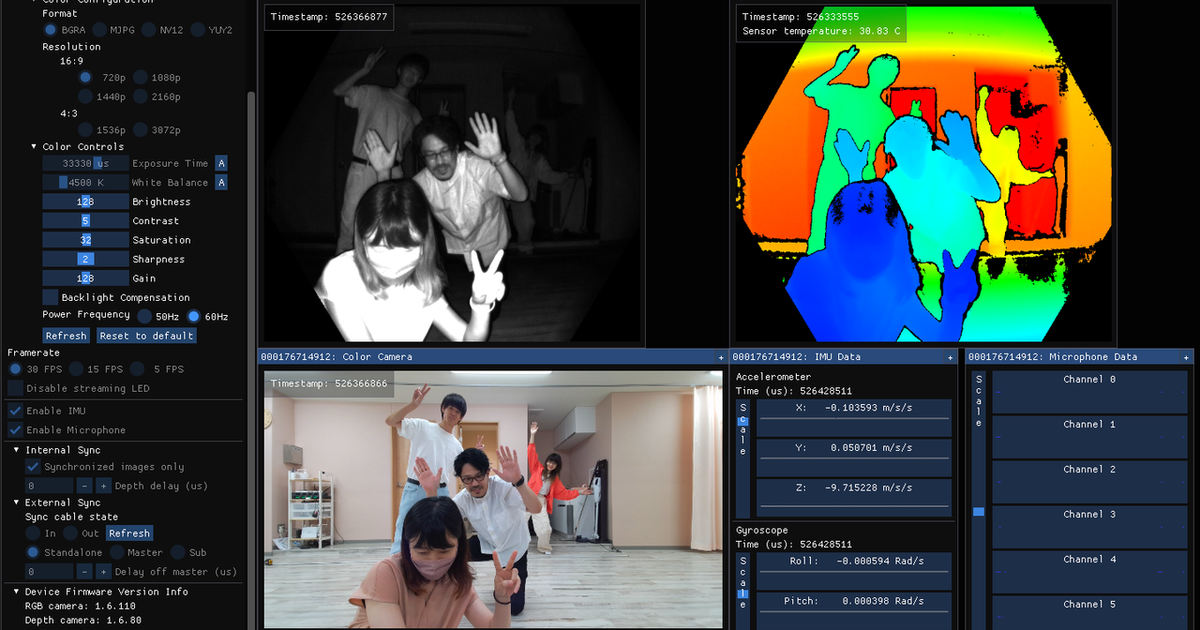The width and height of the screenshot is (1200, 630).
Task: Collapse the External Sync section
Action: point(16,503)
